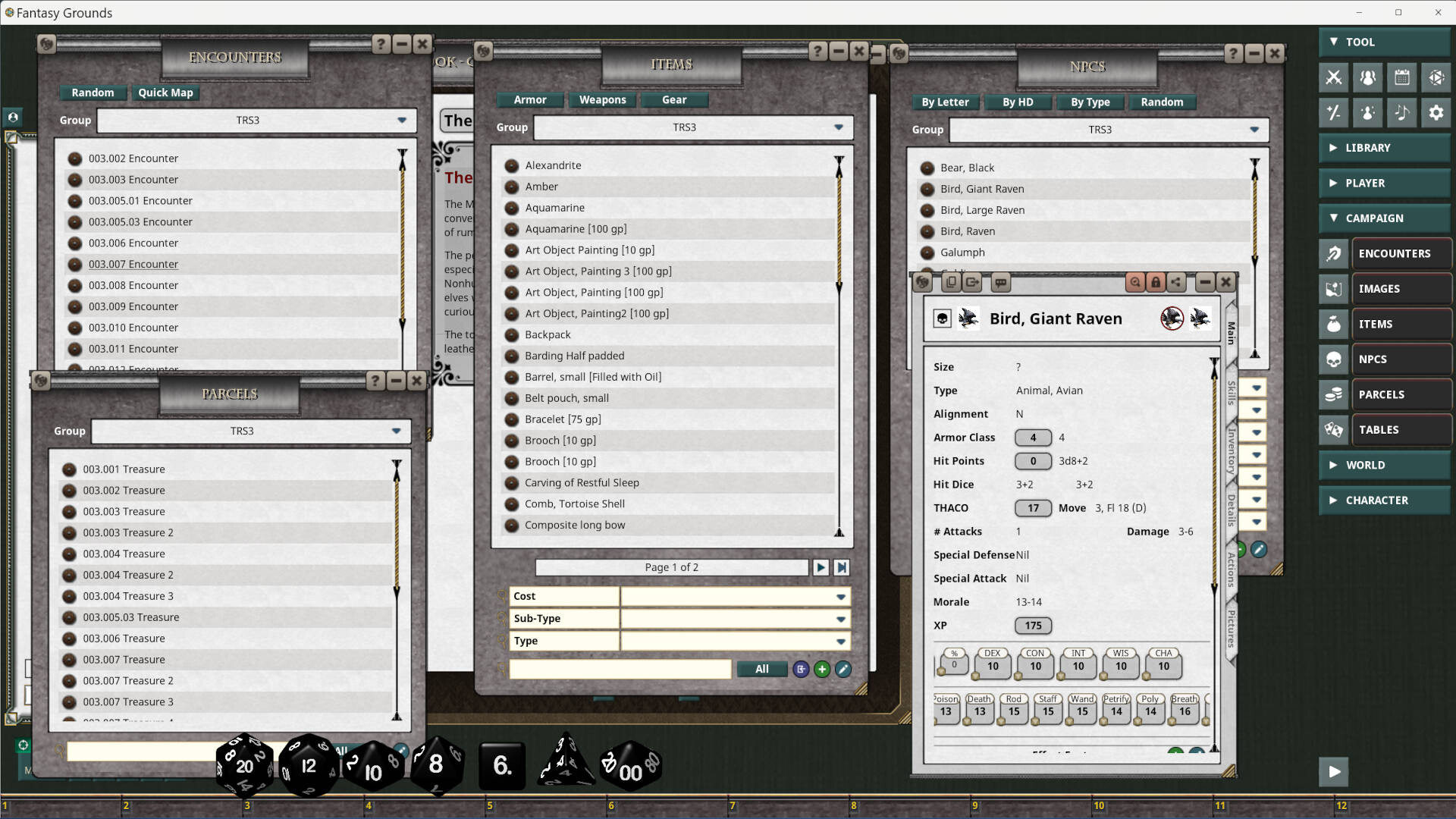Open the sound/music tool icon
This screenshot has width=1456, height=819.
[x=1402, y=112]
